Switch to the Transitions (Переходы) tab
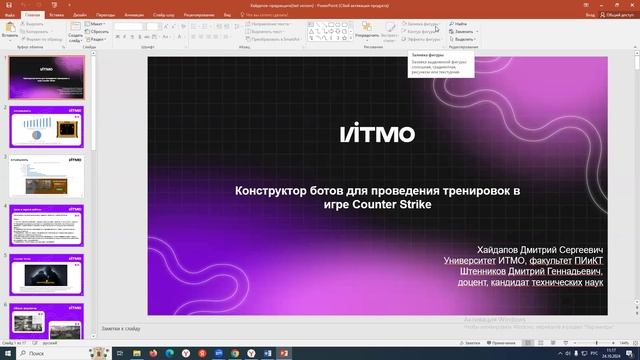640x360 pixels. point(105,15)
